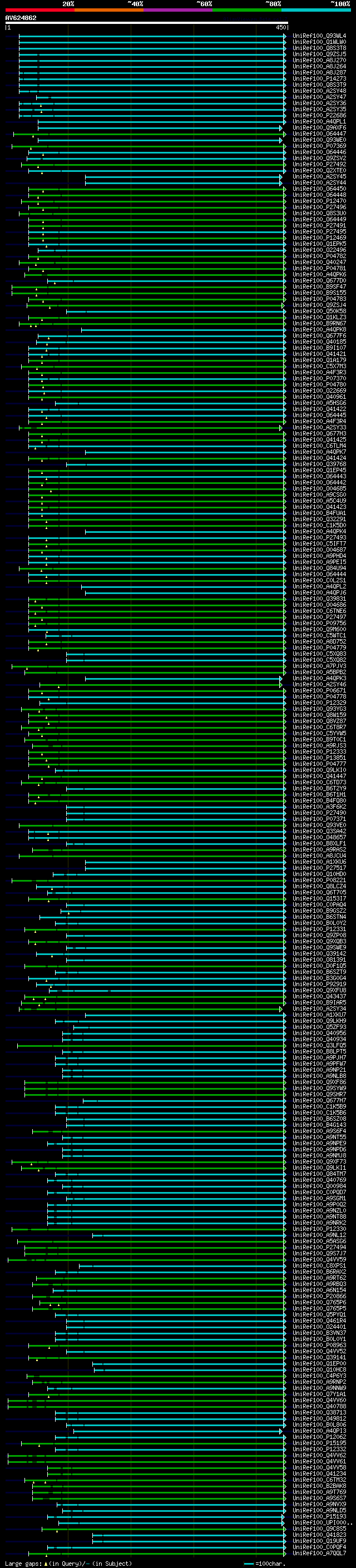The image size is (356, 1568).
Task: Click the orange ~40% identity legend segment
Action: (x=109, y=10)
